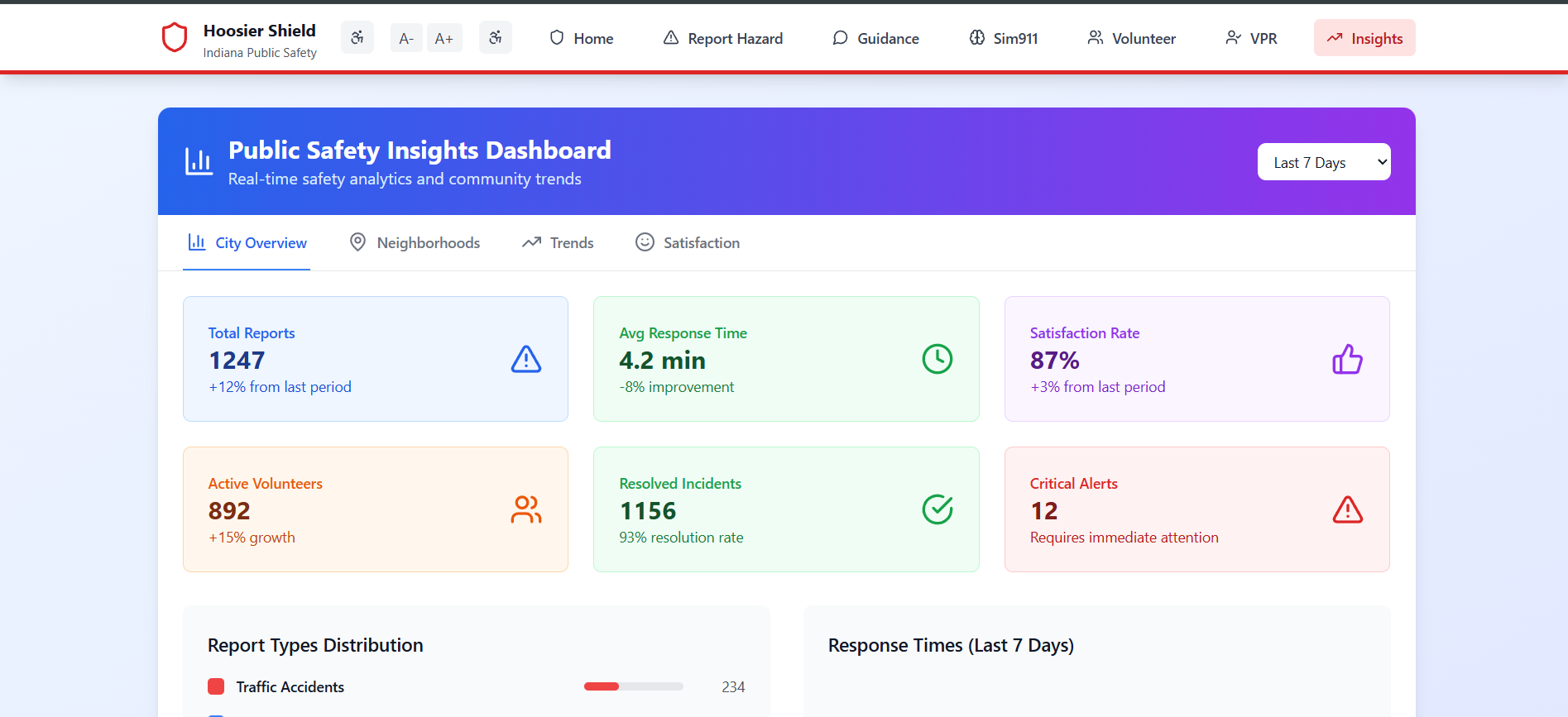
Task: Click "+12% from last period" text
Action: coord(280,387)
